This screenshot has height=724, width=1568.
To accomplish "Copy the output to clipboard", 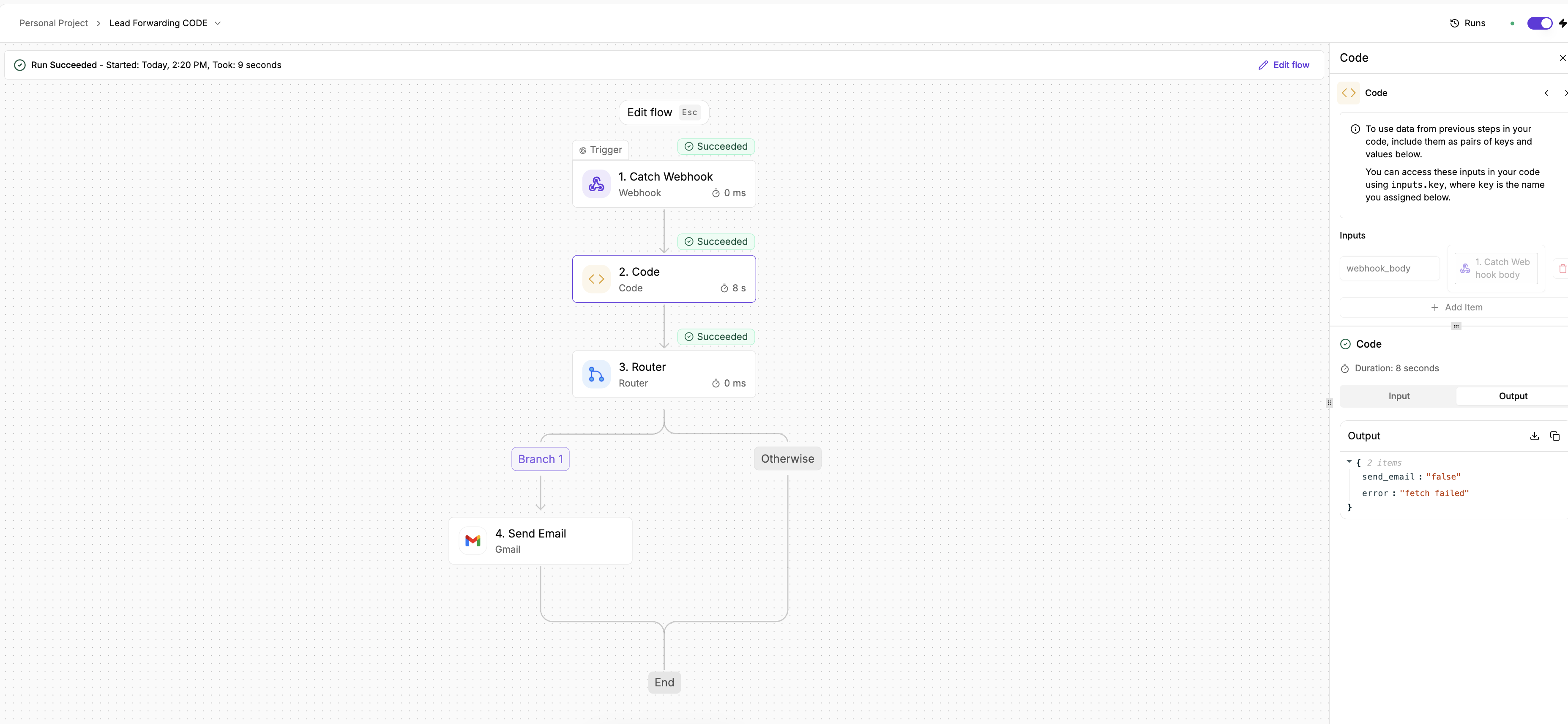I will [x=1554, y=436].
